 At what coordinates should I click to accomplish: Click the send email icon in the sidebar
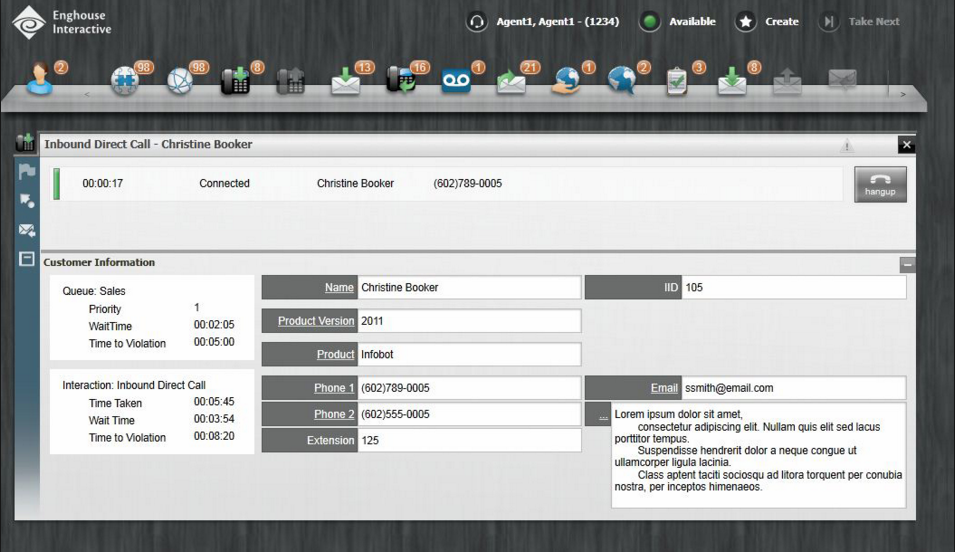(27, 230)
